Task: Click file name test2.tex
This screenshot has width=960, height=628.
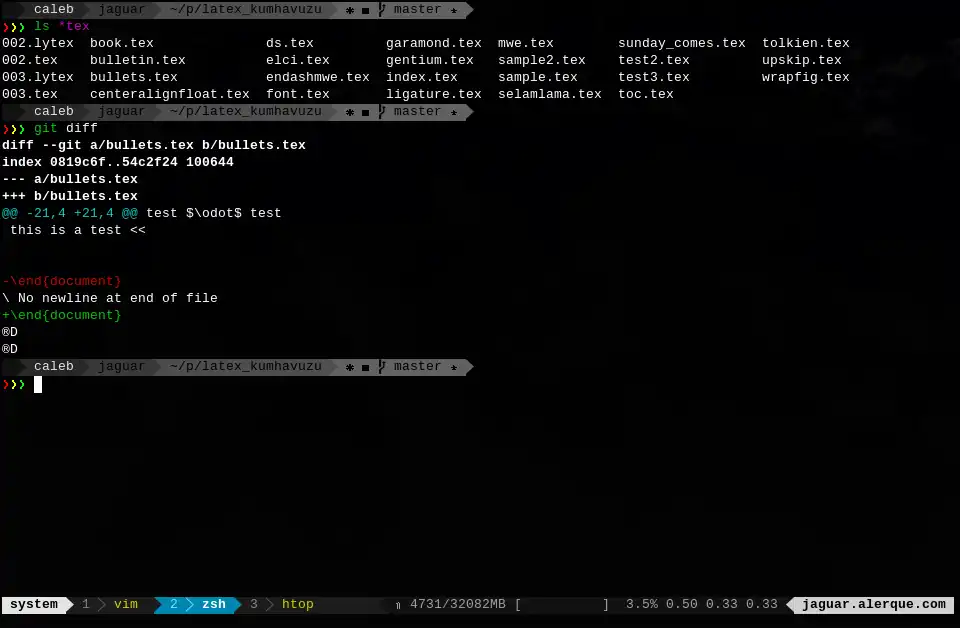Action: pos(654,60)
